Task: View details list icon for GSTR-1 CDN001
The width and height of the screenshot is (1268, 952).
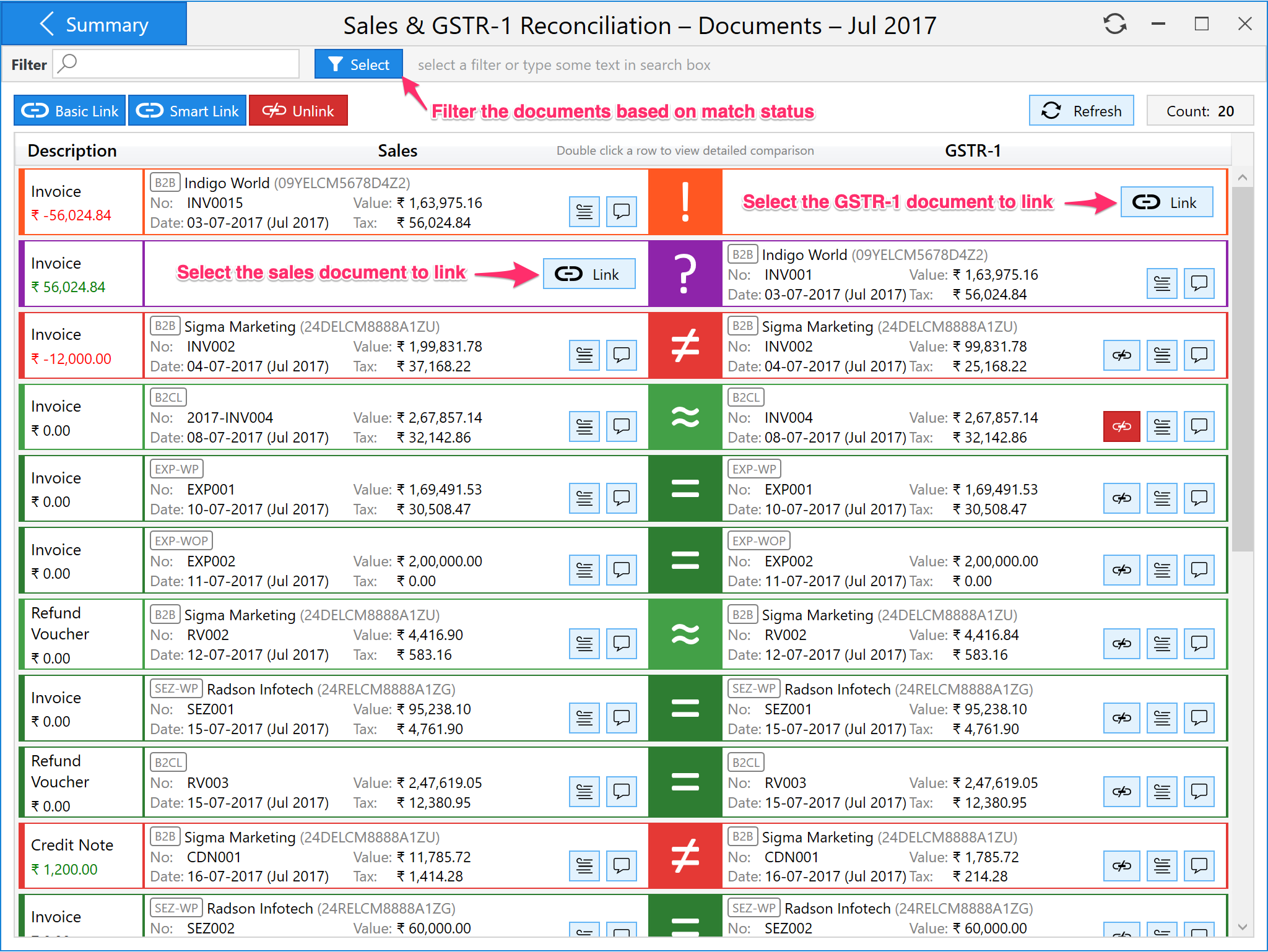Action: click(x=1162, y=865)
